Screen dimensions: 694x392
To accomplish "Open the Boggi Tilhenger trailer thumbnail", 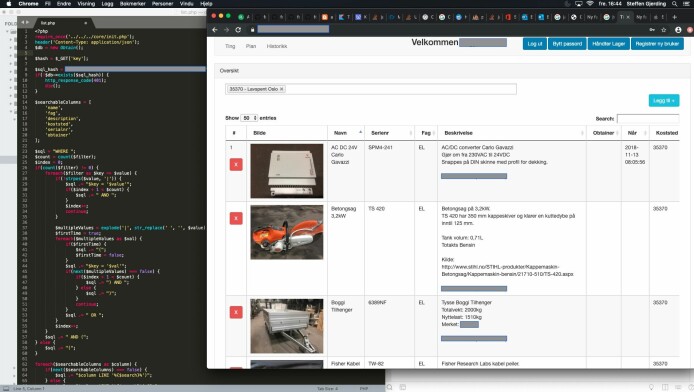I will tap(287, 326).
